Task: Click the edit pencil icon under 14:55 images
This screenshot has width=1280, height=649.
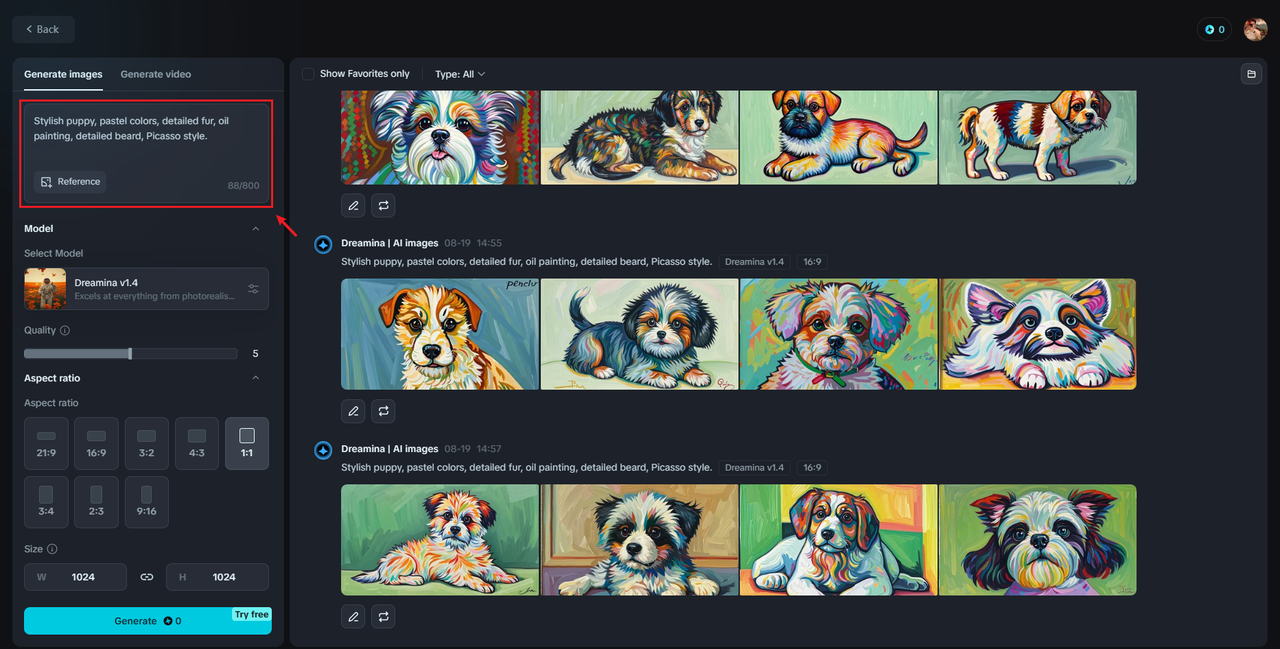Action: click(x=353, y=411)
